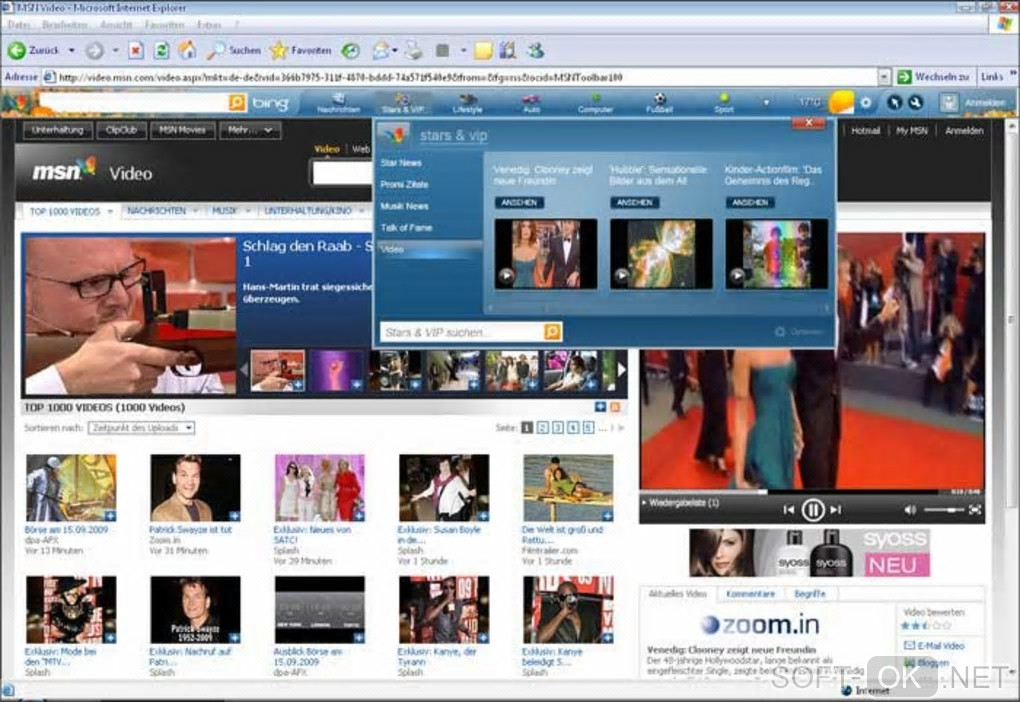Click ANSEHEN under the Hubble video
This screenshot has height=702, width=1020.
[634, 202]
